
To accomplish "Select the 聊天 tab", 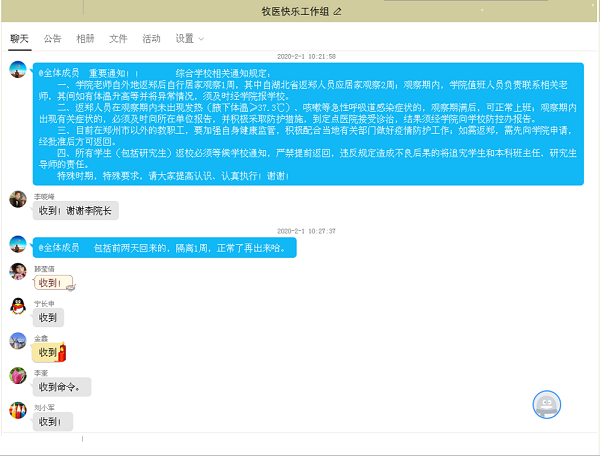I will pos(20,39).
